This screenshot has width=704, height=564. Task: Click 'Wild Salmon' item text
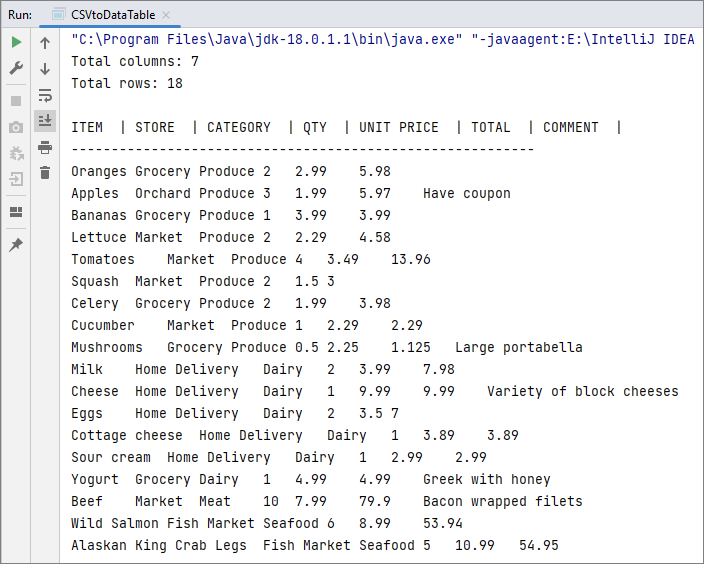pyautogui.click(x=114, y=524)
